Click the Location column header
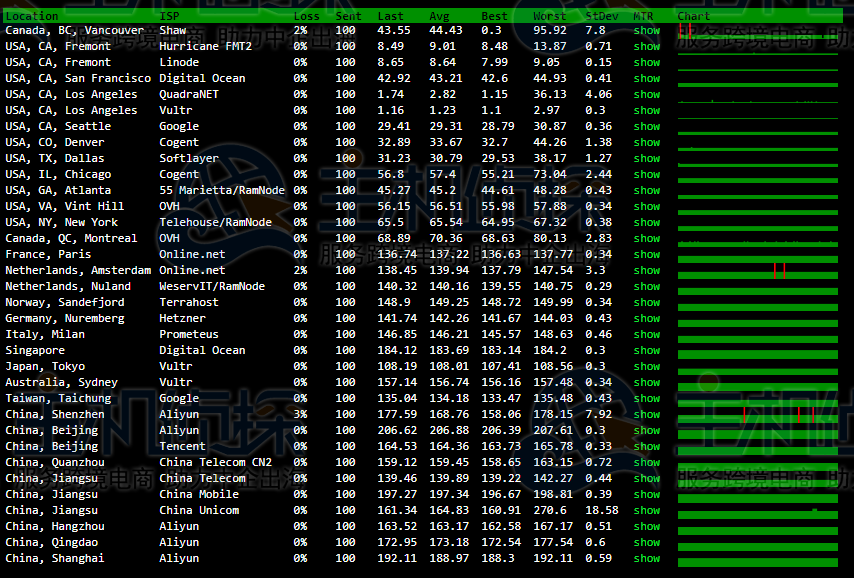The width and height of the screenshot is (854, 578). coord(32,16)
